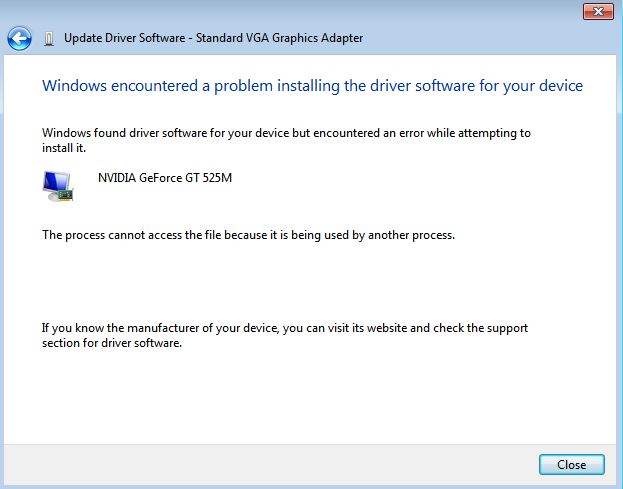
Task: Click the blue 'Windows encountered a problem' heading
Action: point(312,86)
